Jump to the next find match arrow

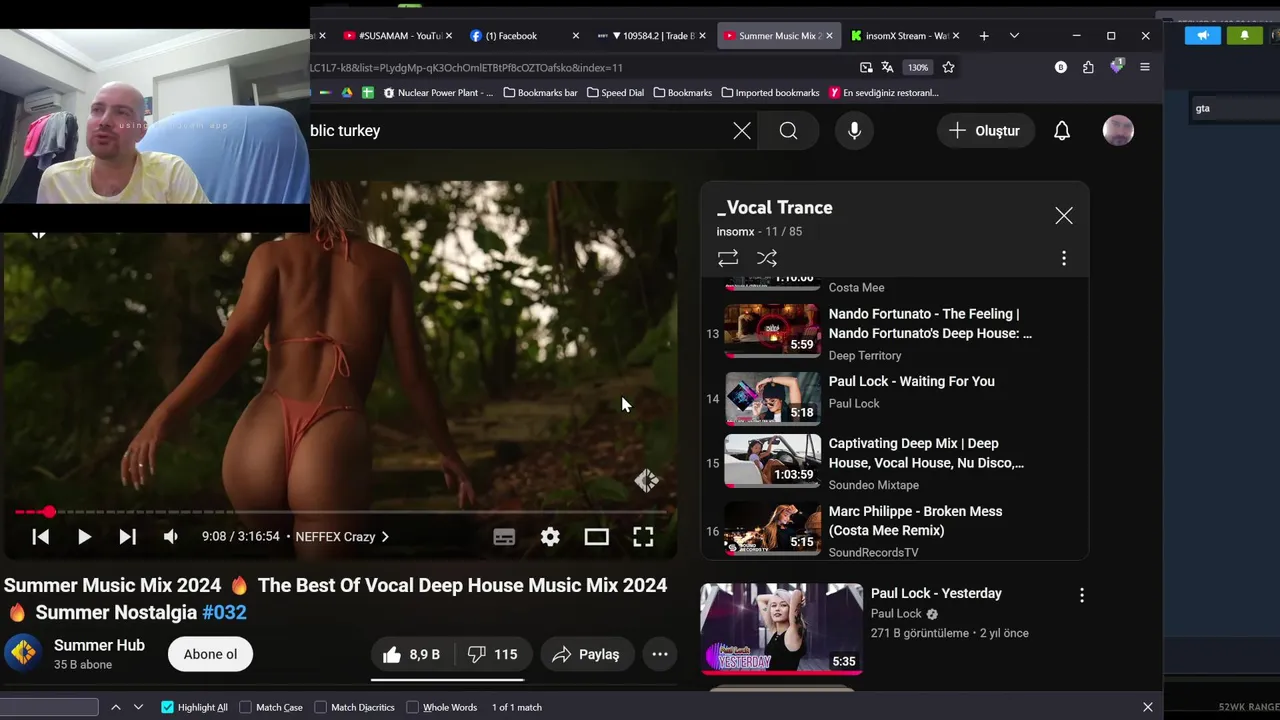click(x=138, y=707)
